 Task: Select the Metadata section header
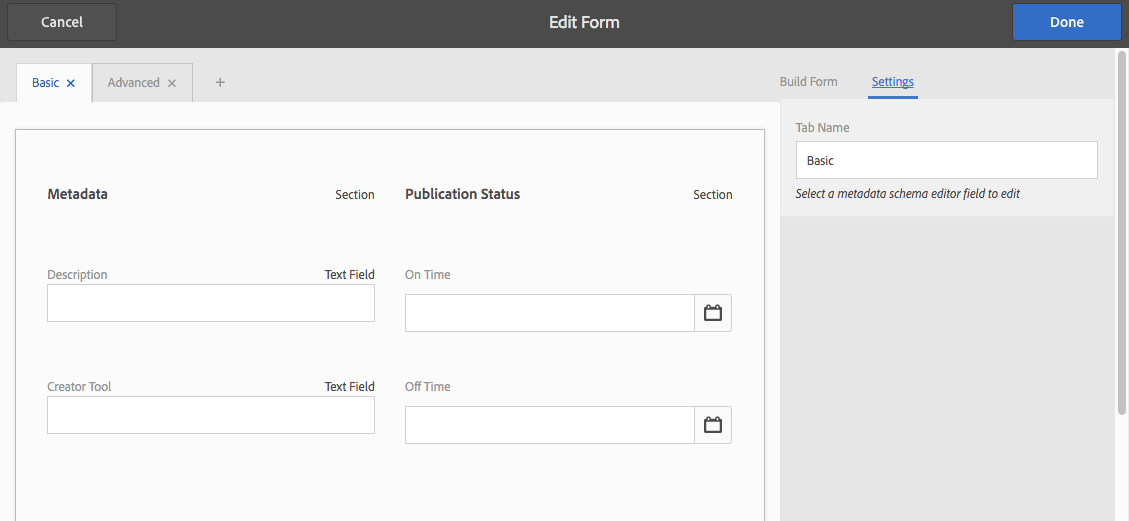[78, 194]
